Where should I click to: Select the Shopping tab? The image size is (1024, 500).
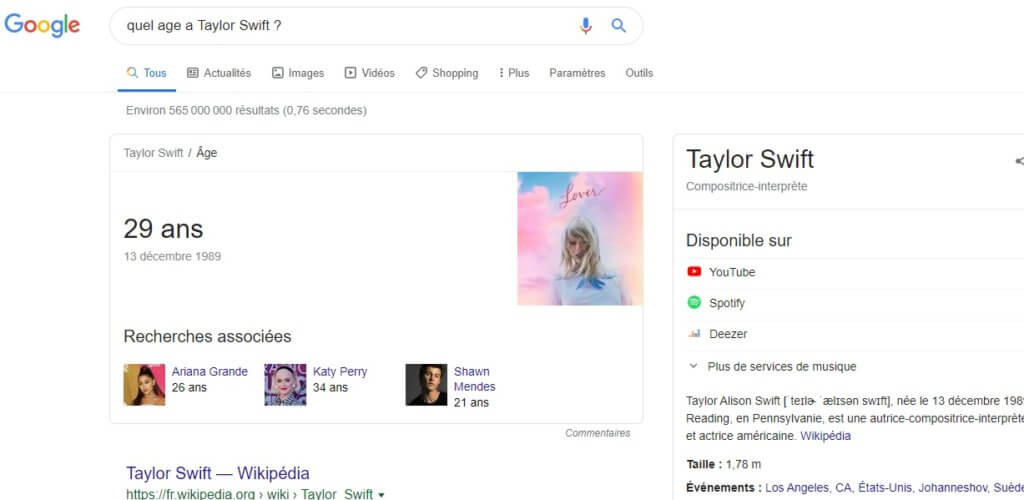pos(447,73)
